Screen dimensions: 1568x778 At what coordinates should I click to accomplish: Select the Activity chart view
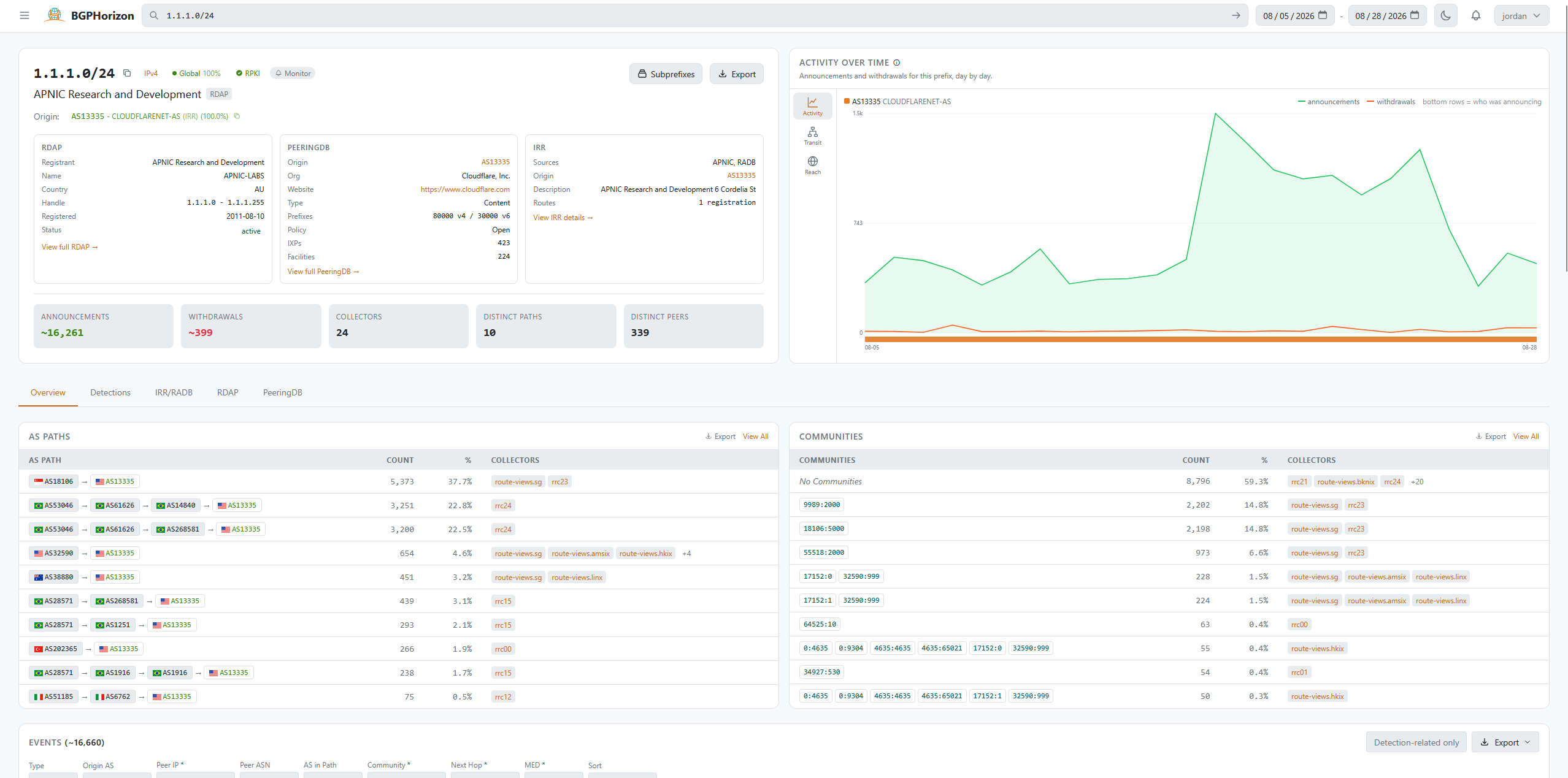[x=812, y=106]
